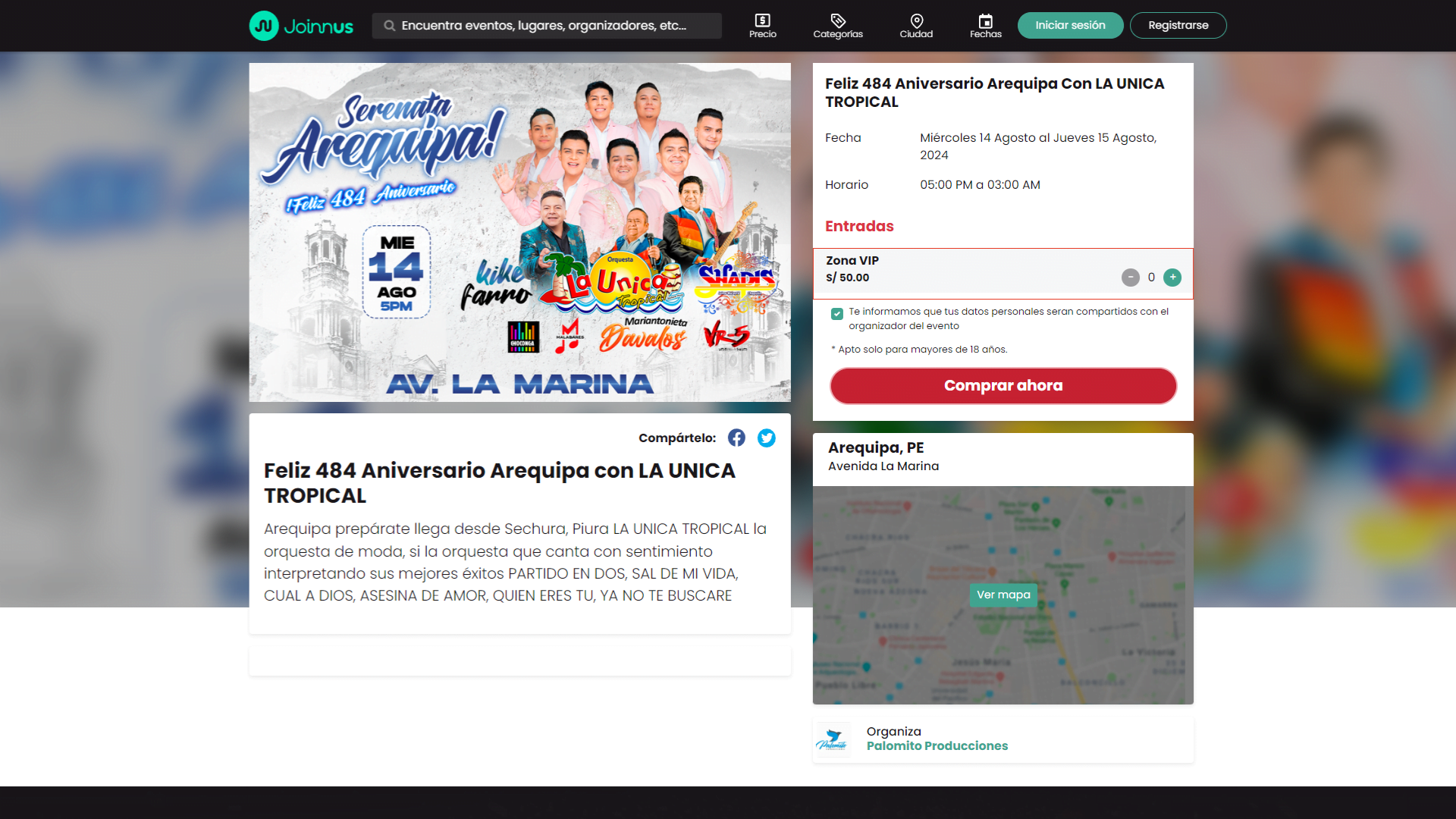The image size is (1456, 819).
Task: Open the Ciudad filter
Action: [916, 26]
